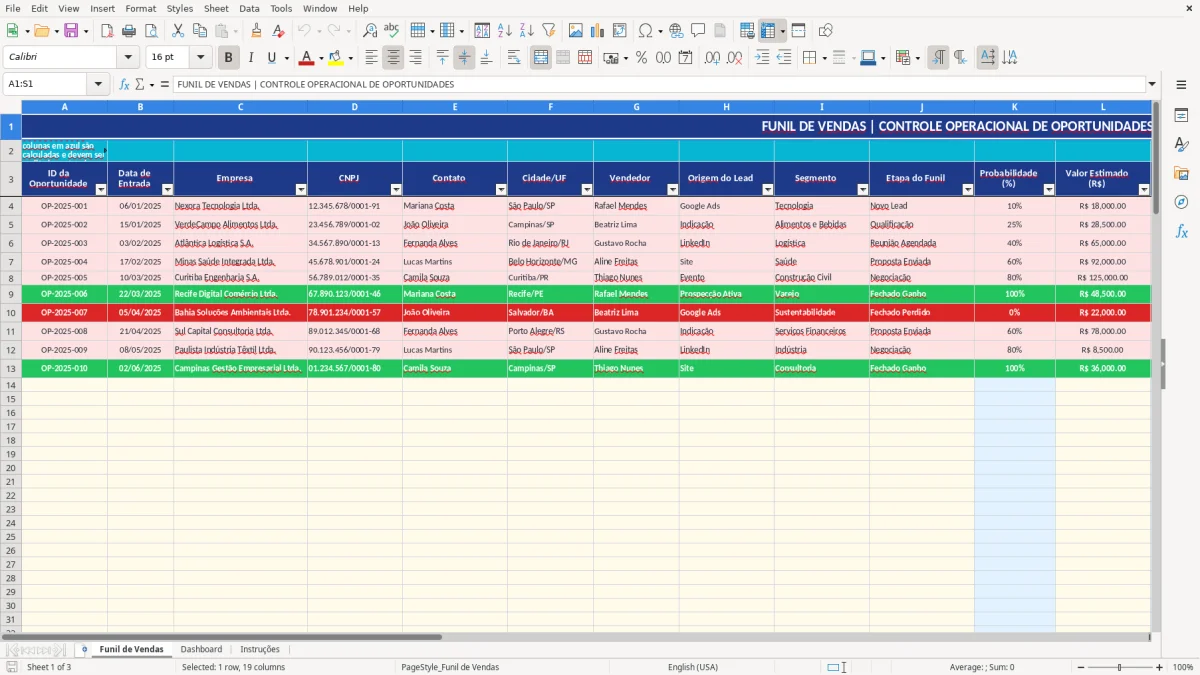
Task: Open the sidebar Functions panel
Action: pos(1181,231)
